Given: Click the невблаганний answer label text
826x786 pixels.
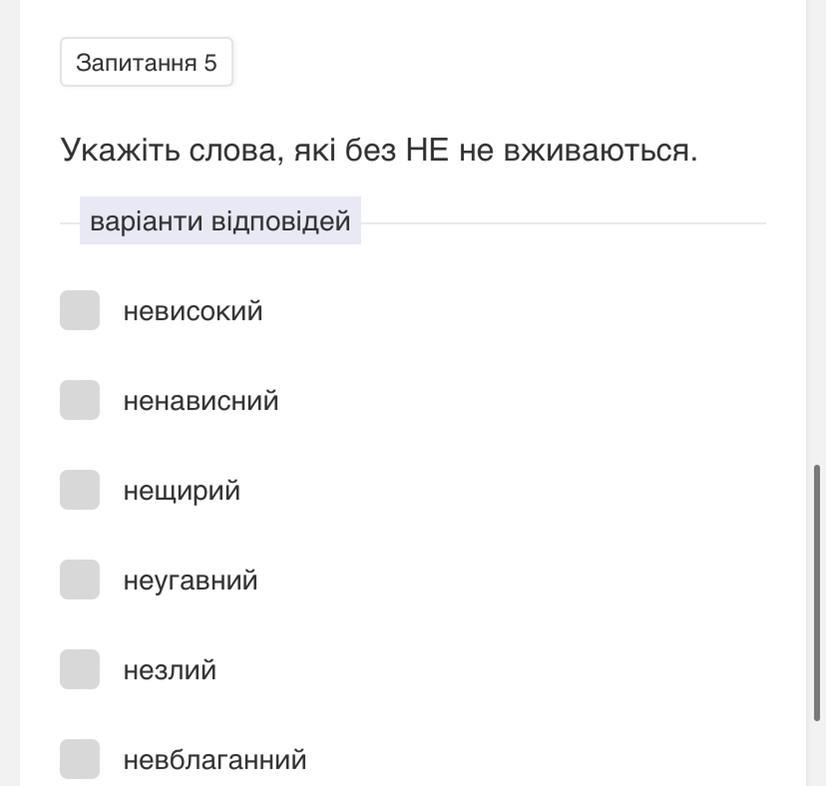Looking at the screenshot, I should pos(215,760).
